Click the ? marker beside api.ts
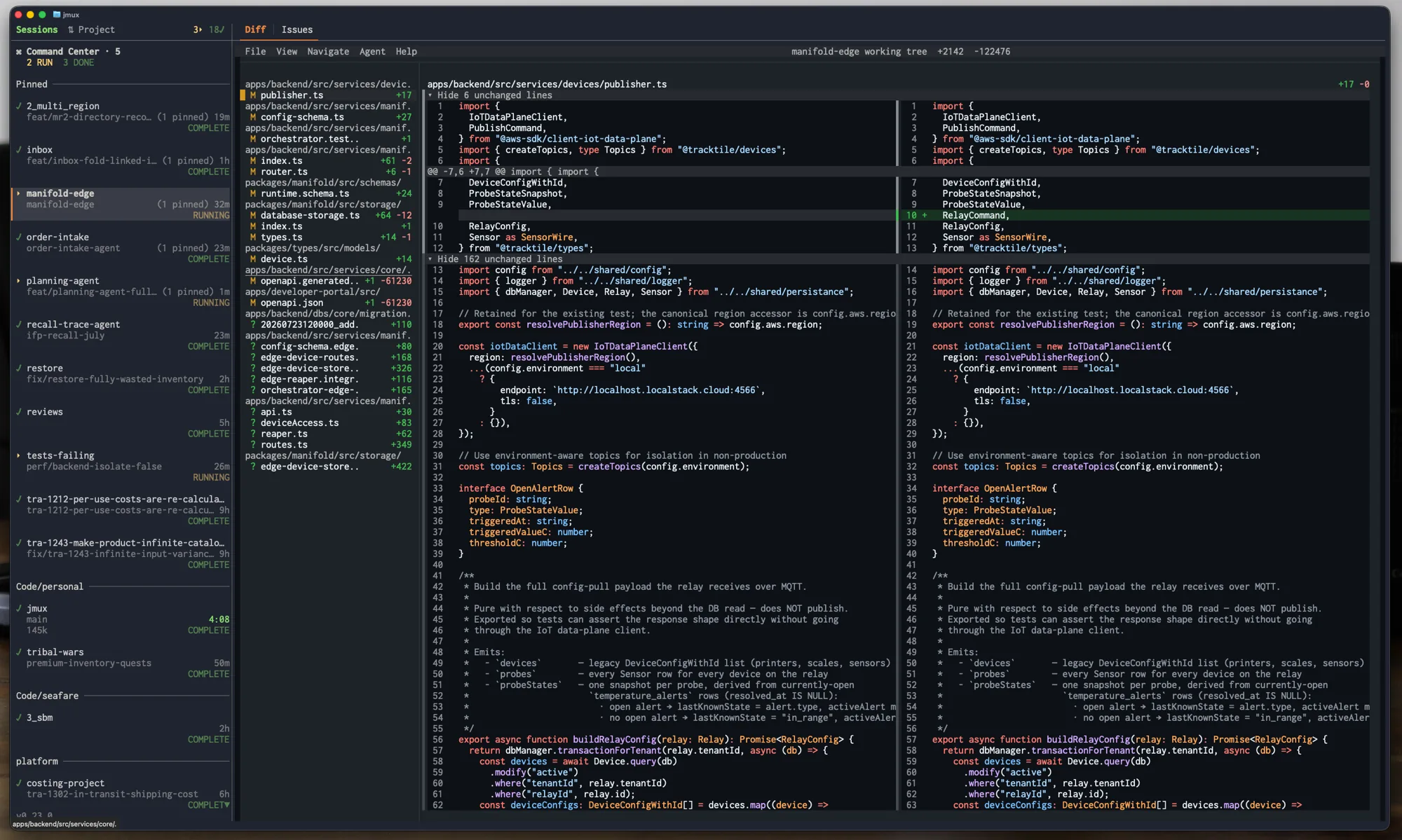The width and height of the screenshot is (1402, 840). pyautogui.click(x=253, y=412)
